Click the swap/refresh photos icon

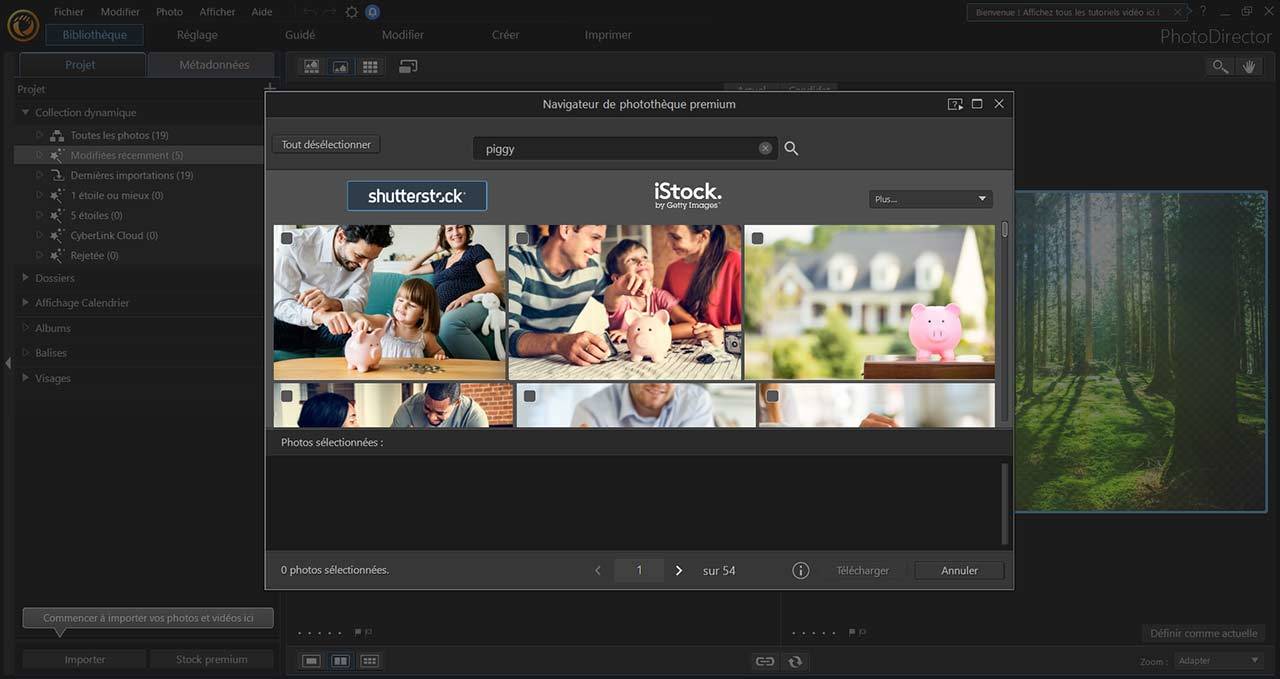(x=795, y=661)
